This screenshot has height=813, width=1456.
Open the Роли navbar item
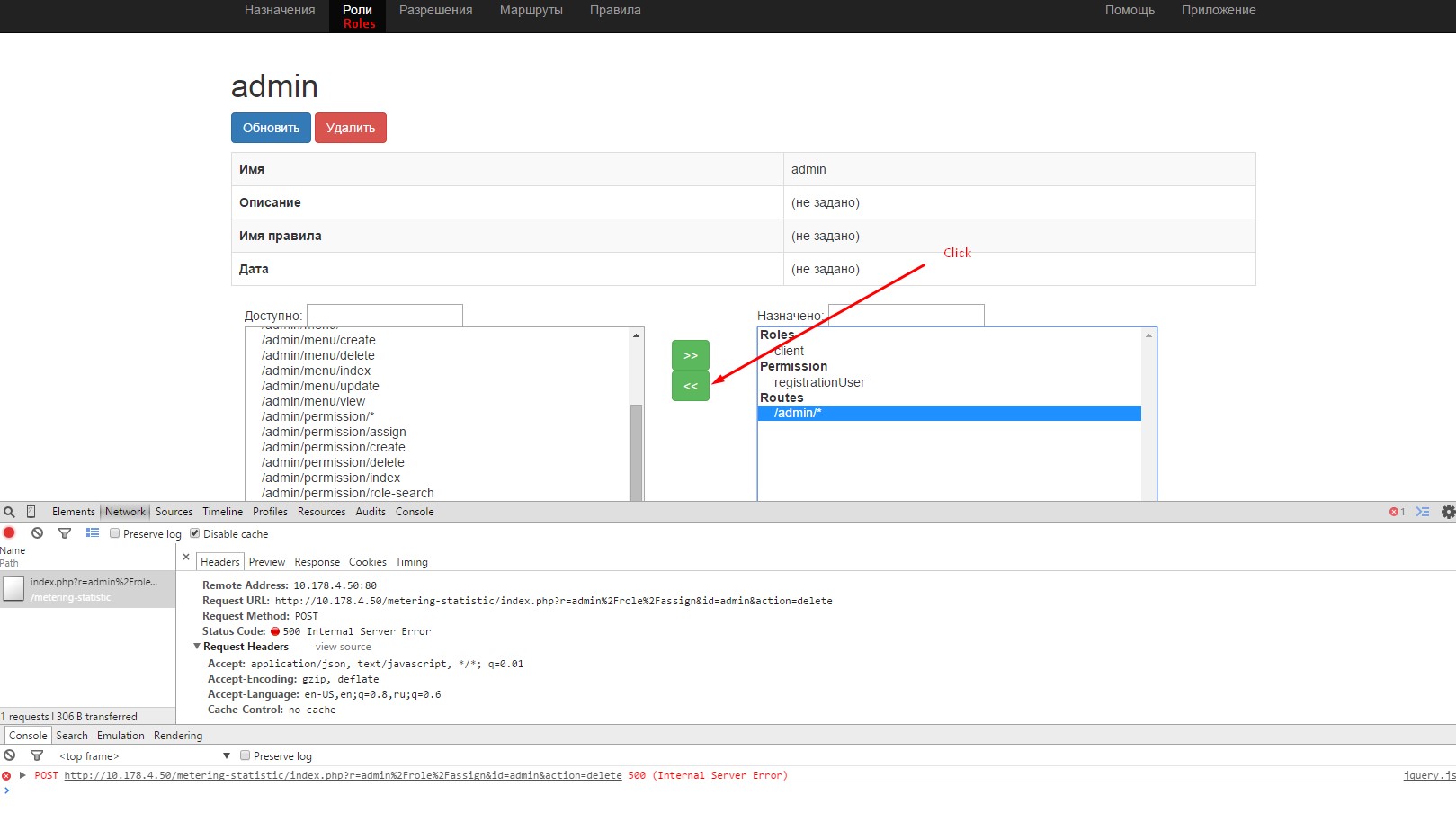tap(358, 15)
